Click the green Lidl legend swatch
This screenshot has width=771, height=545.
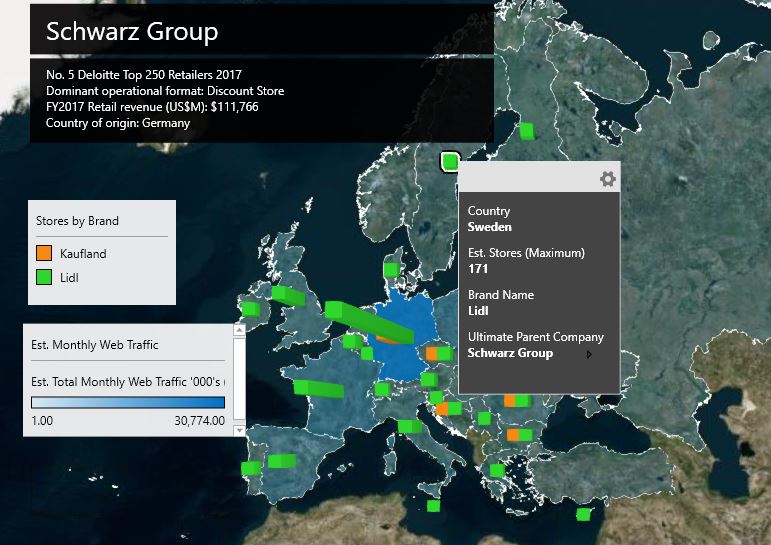coord(44,277)
